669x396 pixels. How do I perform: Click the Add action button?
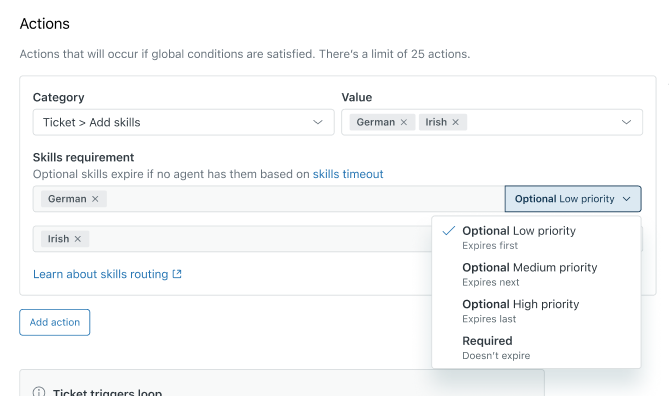55,323
